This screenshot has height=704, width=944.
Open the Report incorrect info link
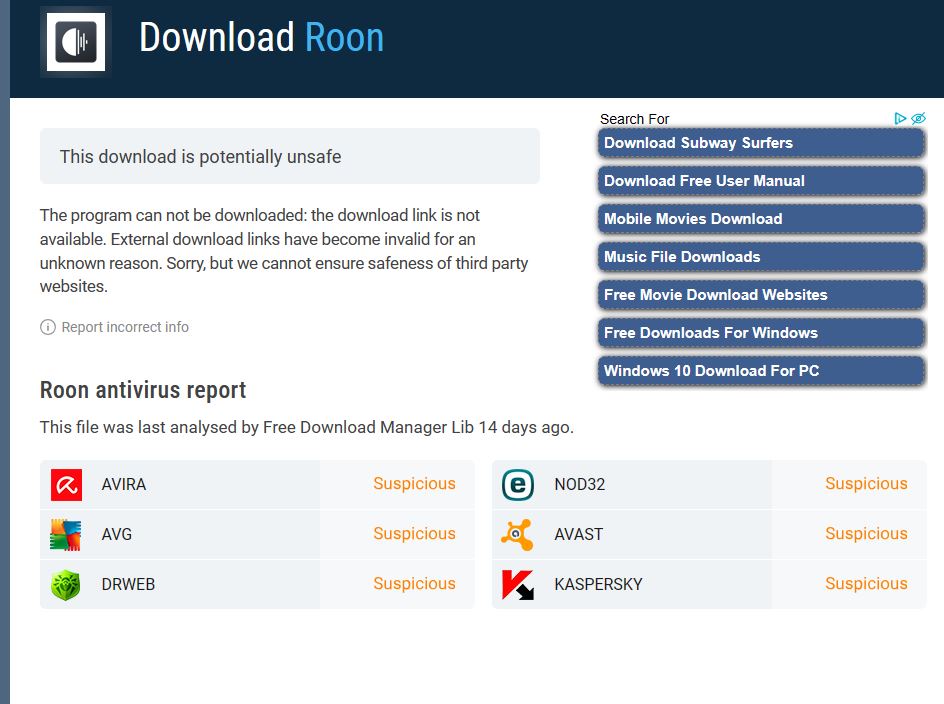125,327
